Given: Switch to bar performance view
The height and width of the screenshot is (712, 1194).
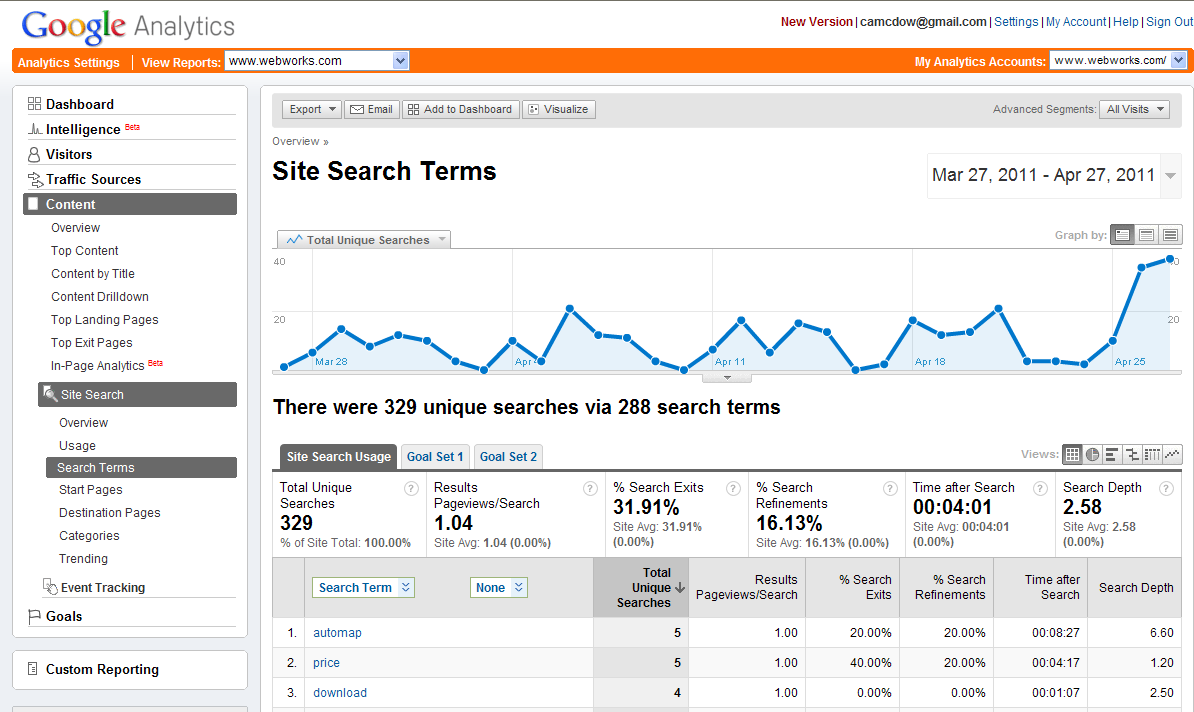Looking at the screenshot, I should pyautogui.click(x=1112, y=455).
